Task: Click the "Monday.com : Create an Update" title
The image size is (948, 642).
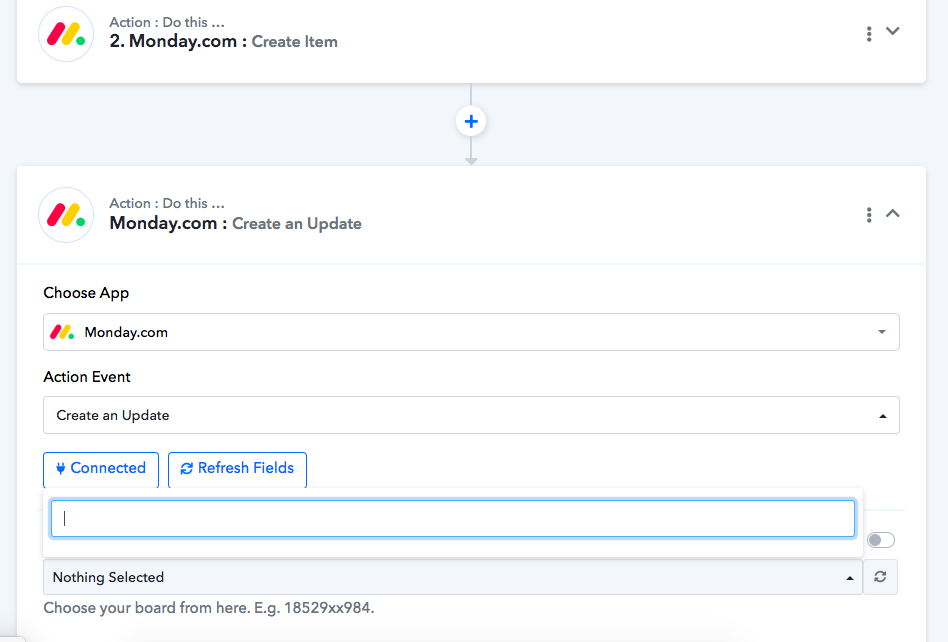Action: tap(235, 223)
